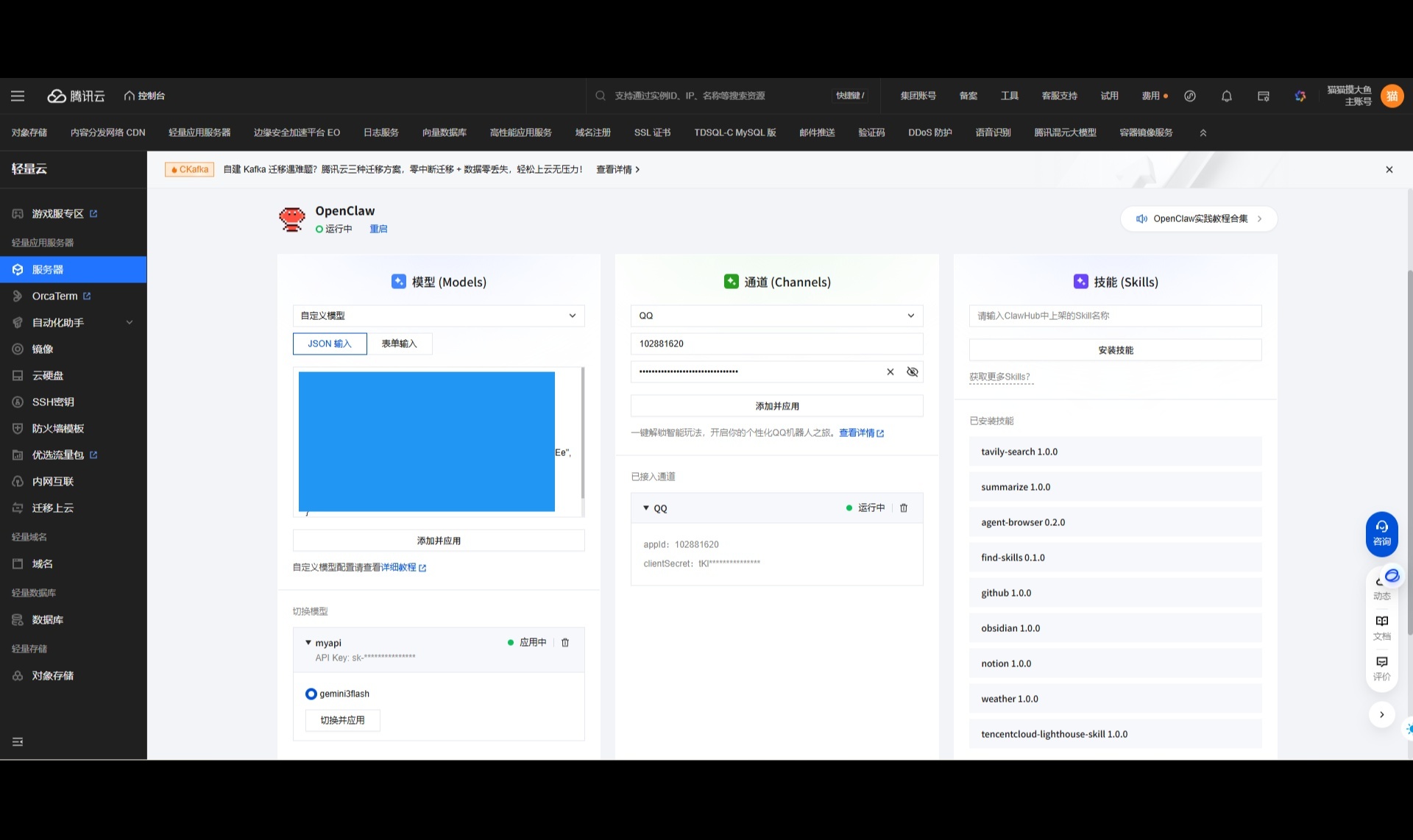Select the gemini3flash radio button

pyautogui.click(x=311, y=694)
